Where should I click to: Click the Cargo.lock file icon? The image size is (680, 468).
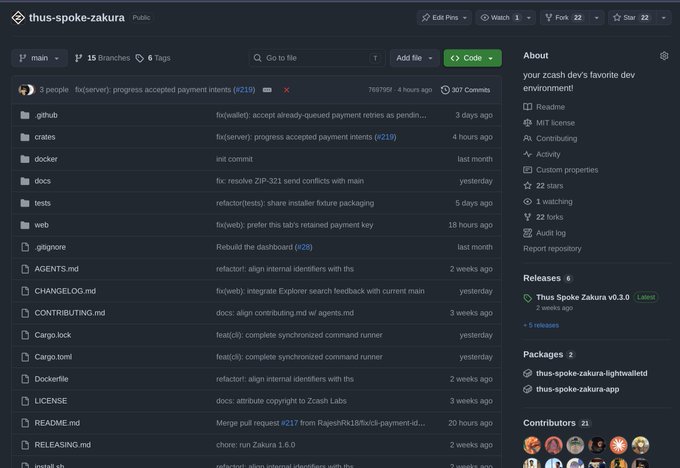coord(25,335)
